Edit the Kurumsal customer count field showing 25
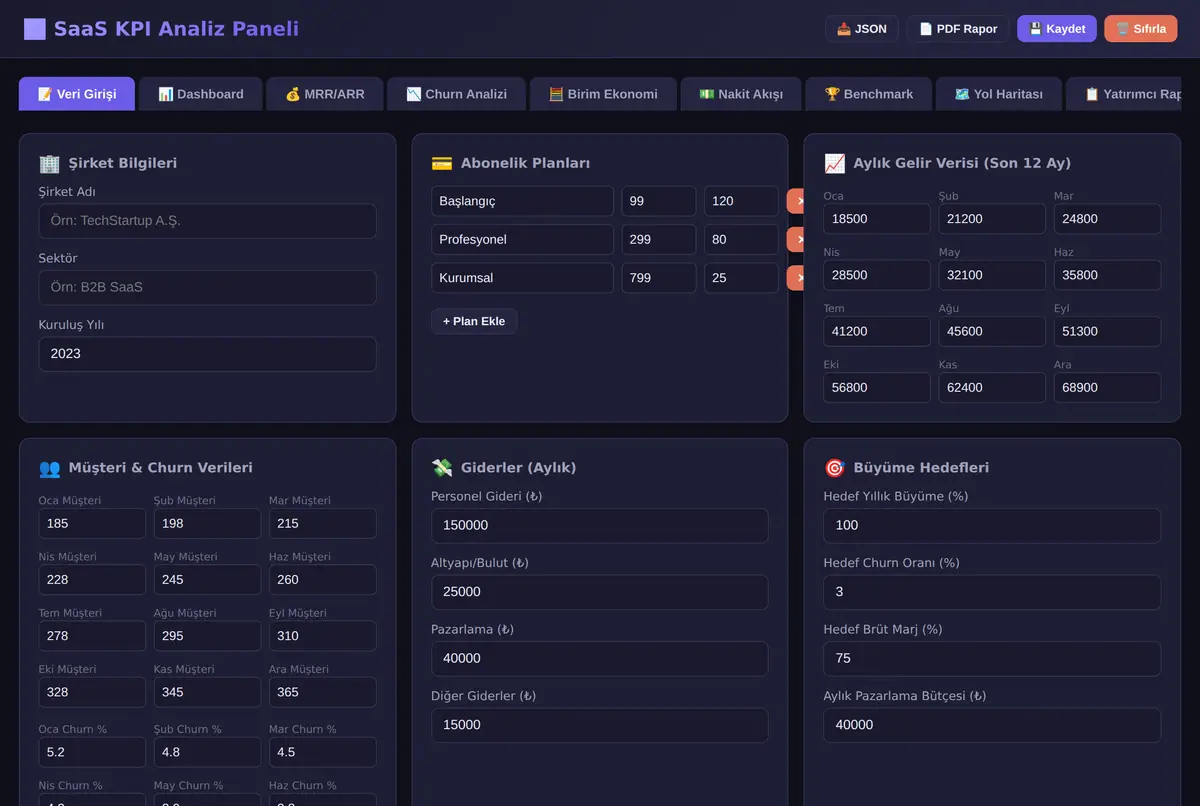The image size is (1200, 806). (x=741, y=278)
